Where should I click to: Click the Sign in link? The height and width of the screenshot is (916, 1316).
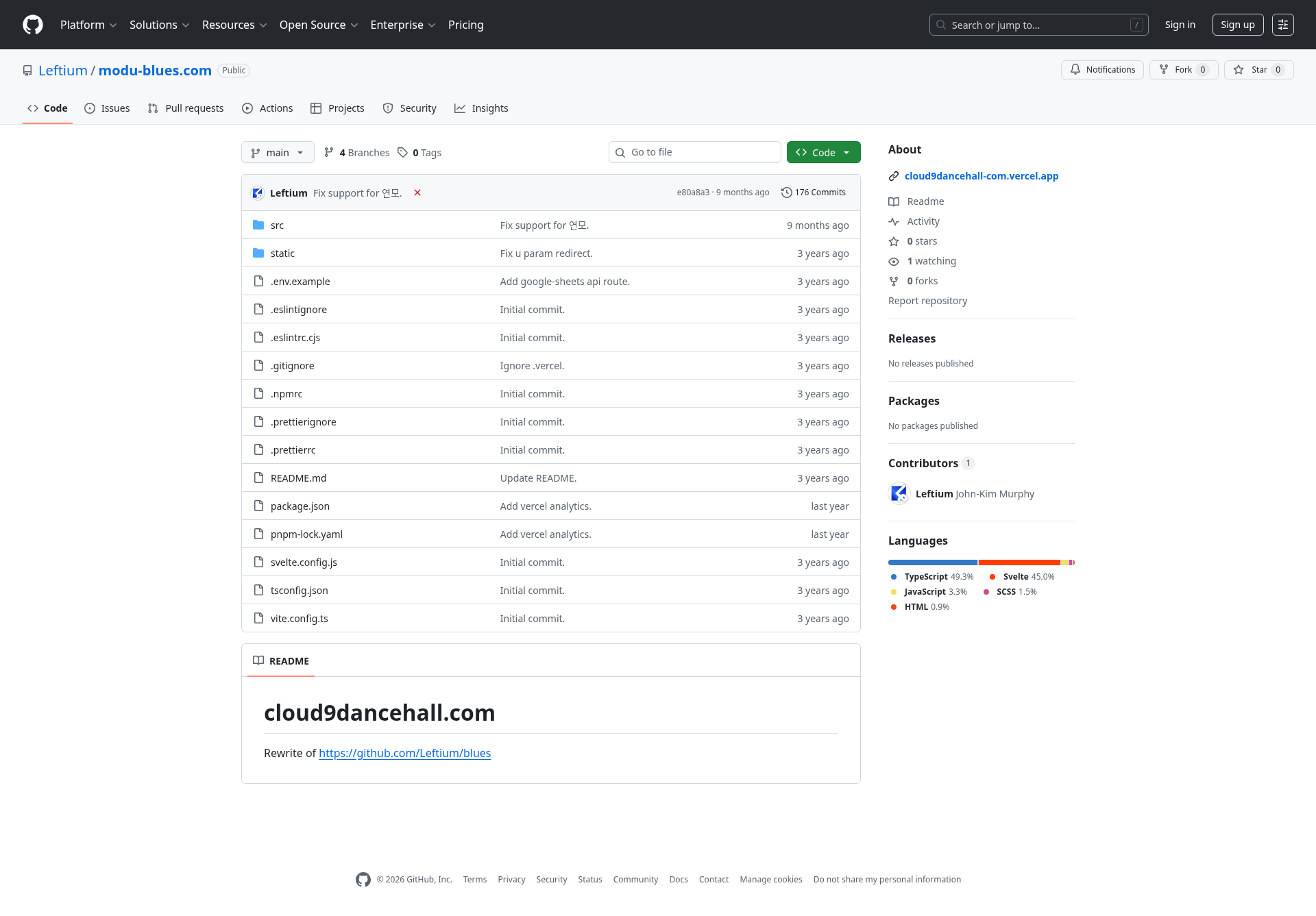click(x=1180, y=25)
